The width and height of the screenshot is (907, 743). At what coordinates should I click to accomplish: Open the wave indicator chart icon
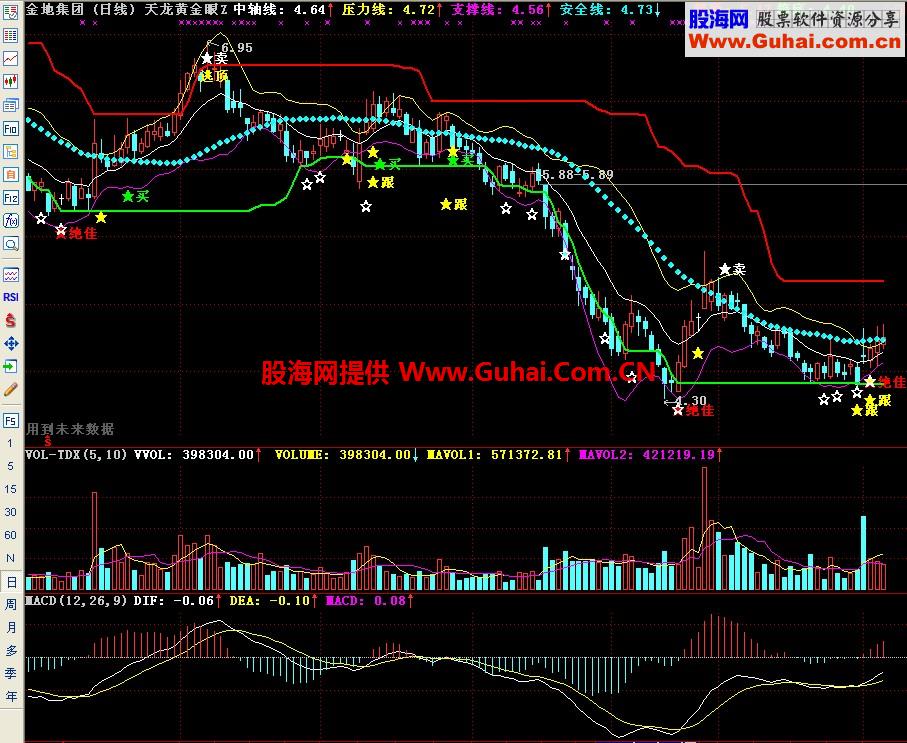tap(10, 274)
